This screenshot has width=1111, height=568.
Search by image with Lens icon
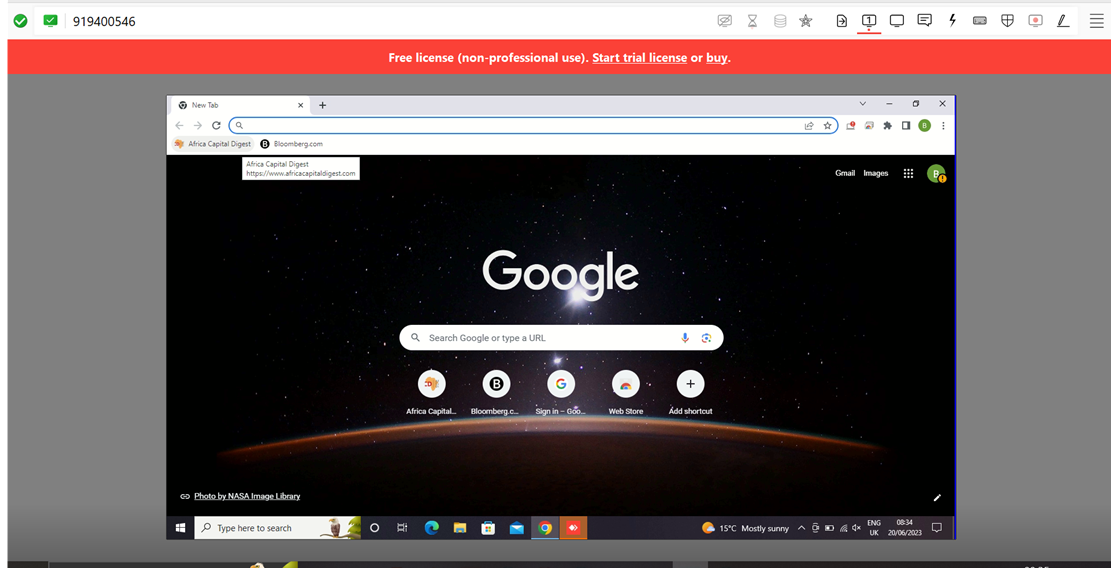click(x=706, y=338)
